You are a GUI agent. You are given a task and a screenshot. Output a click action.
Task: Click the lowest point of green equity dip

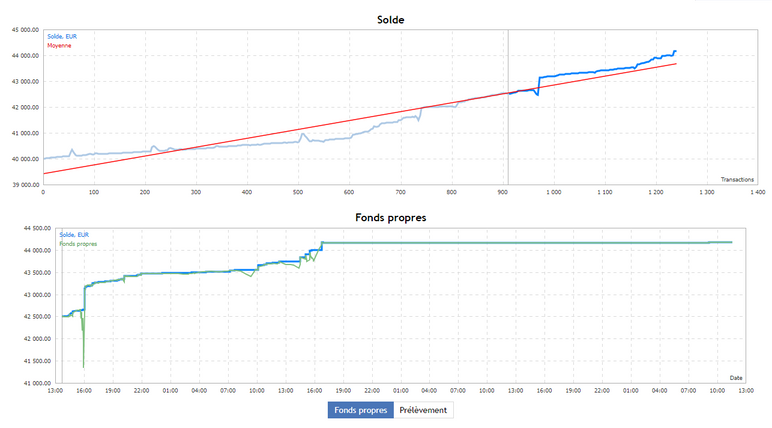83,367
